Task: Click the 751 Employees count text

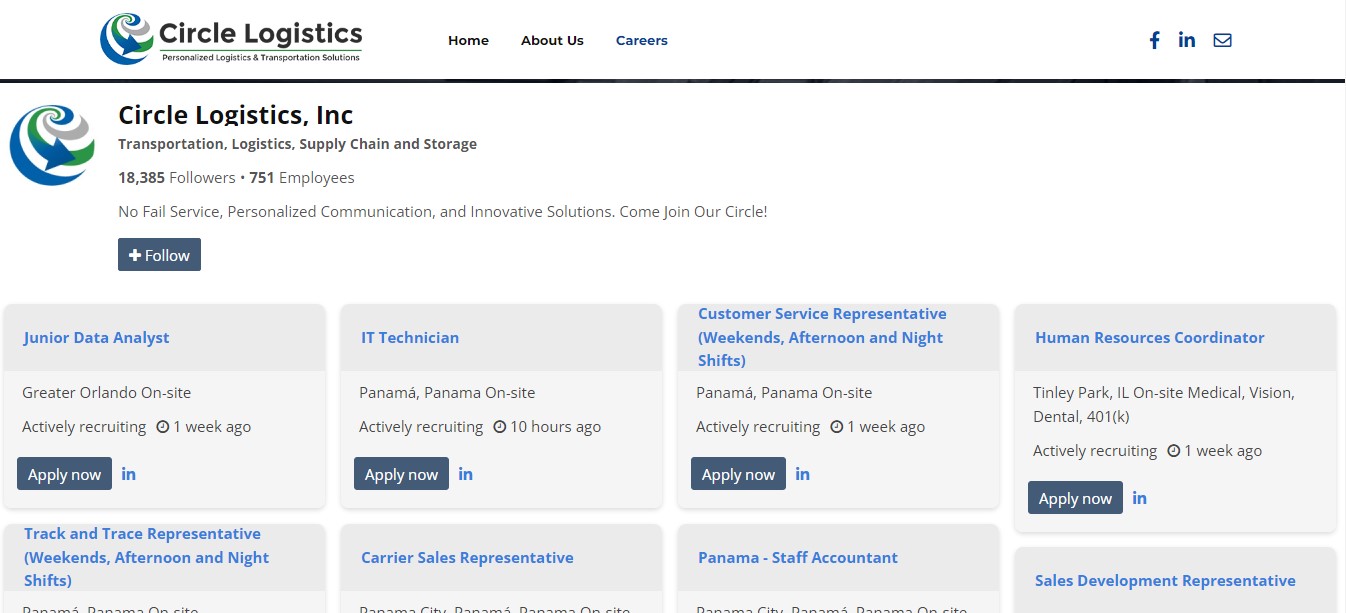Action: coord(302,178)
